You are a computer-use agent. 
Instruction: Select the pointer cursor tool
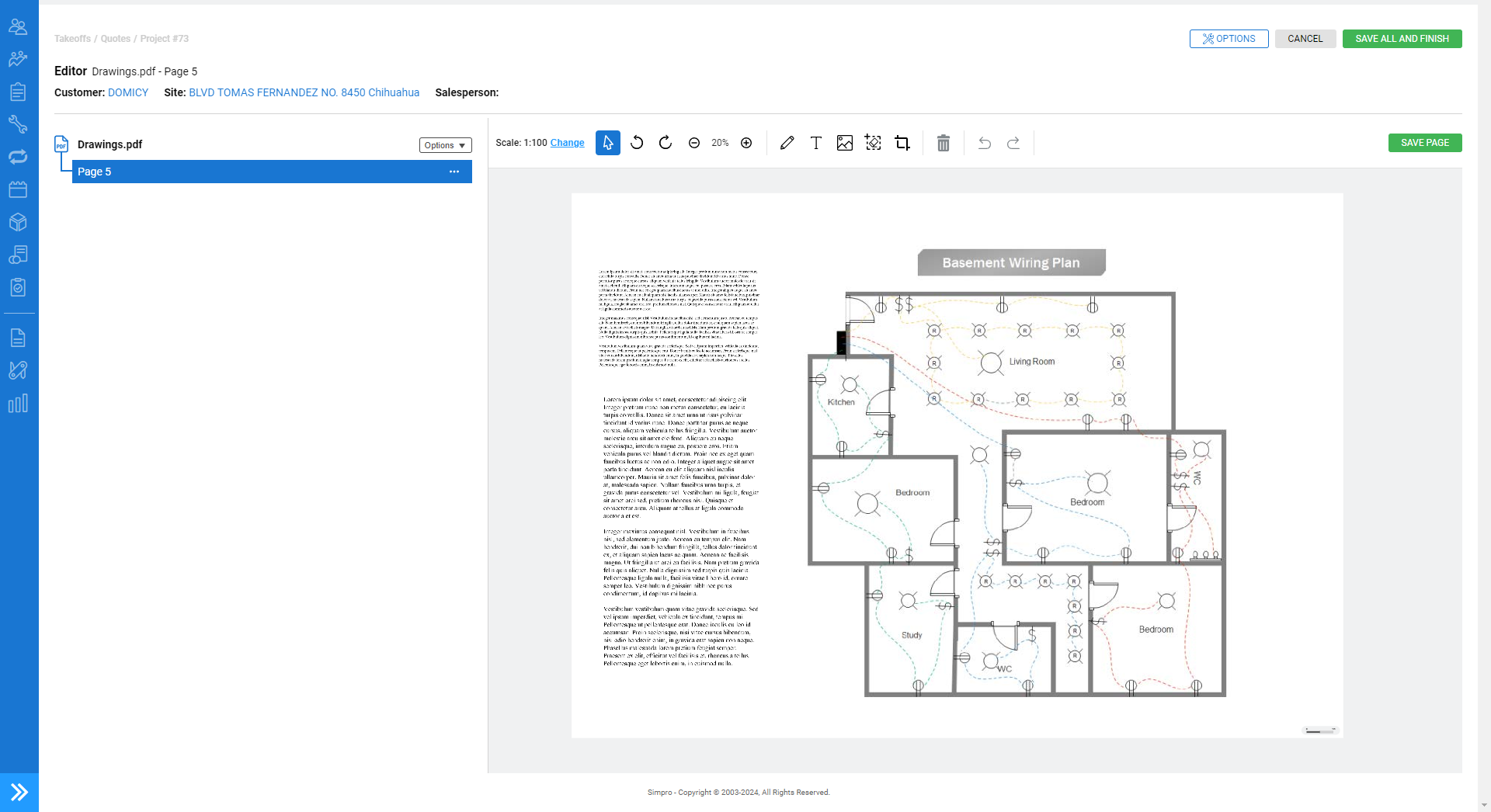coord(607,143)
